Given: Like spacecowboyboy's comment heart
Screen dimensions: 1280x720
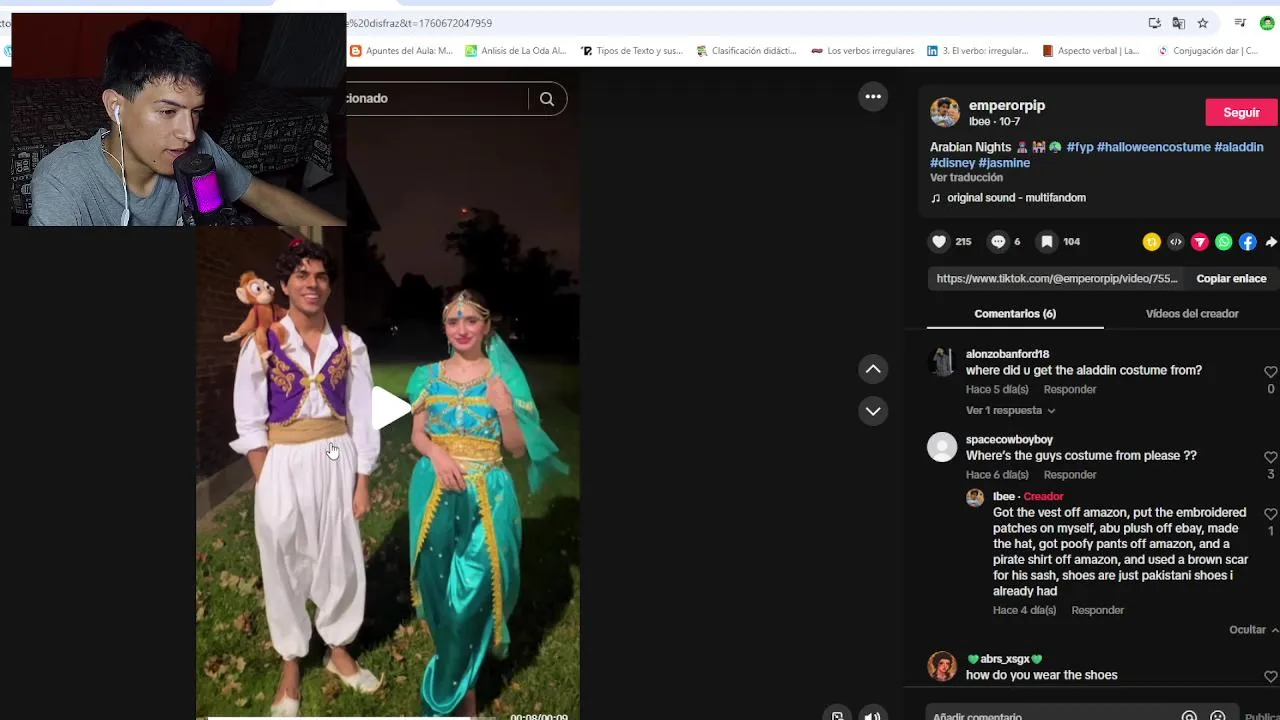Looking at the screenshot, I should click(x=1271, y=457).
